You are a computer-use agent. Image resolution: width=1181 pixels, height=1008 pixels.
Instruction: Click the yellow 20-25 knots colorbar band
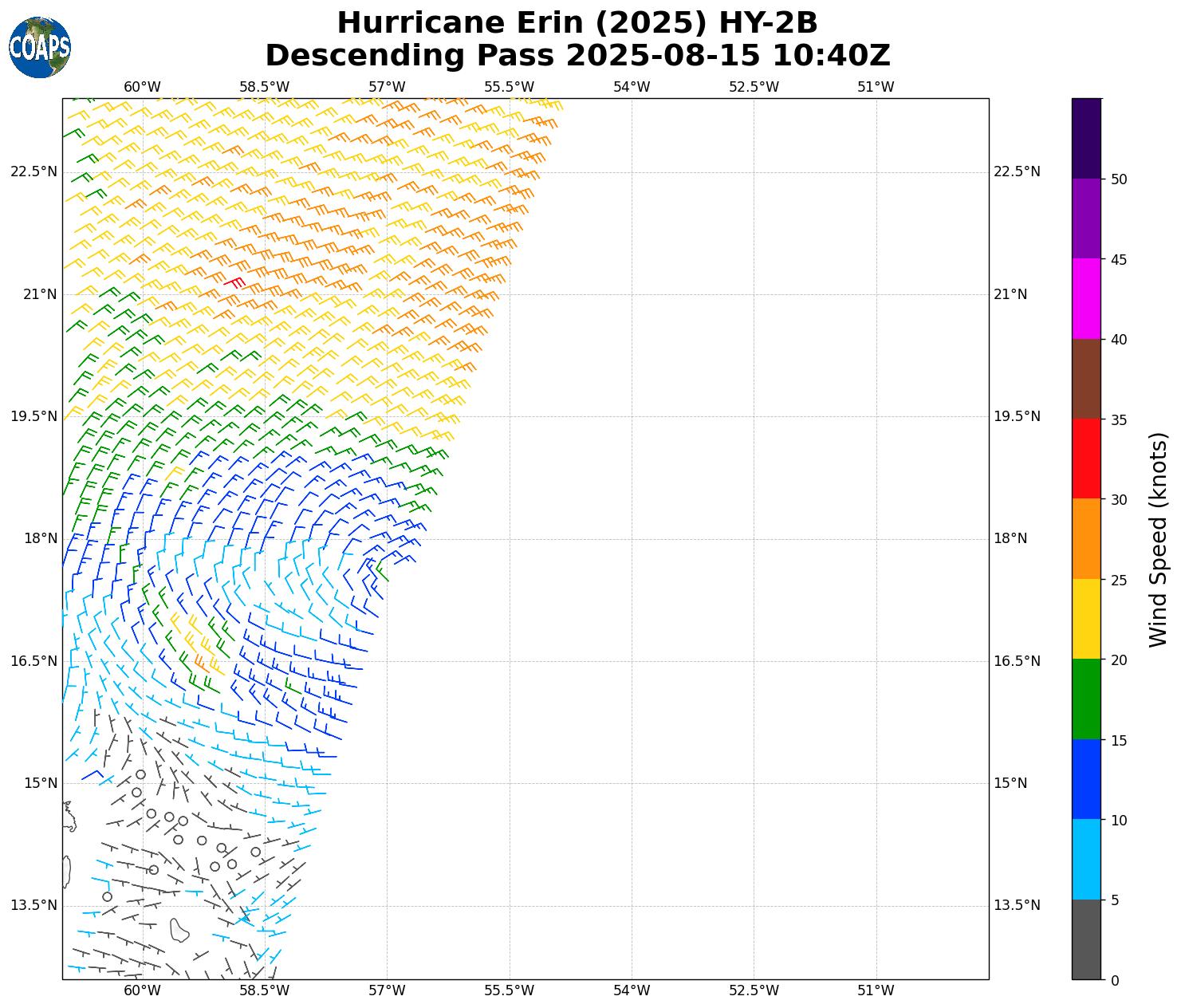[1086, 619]
